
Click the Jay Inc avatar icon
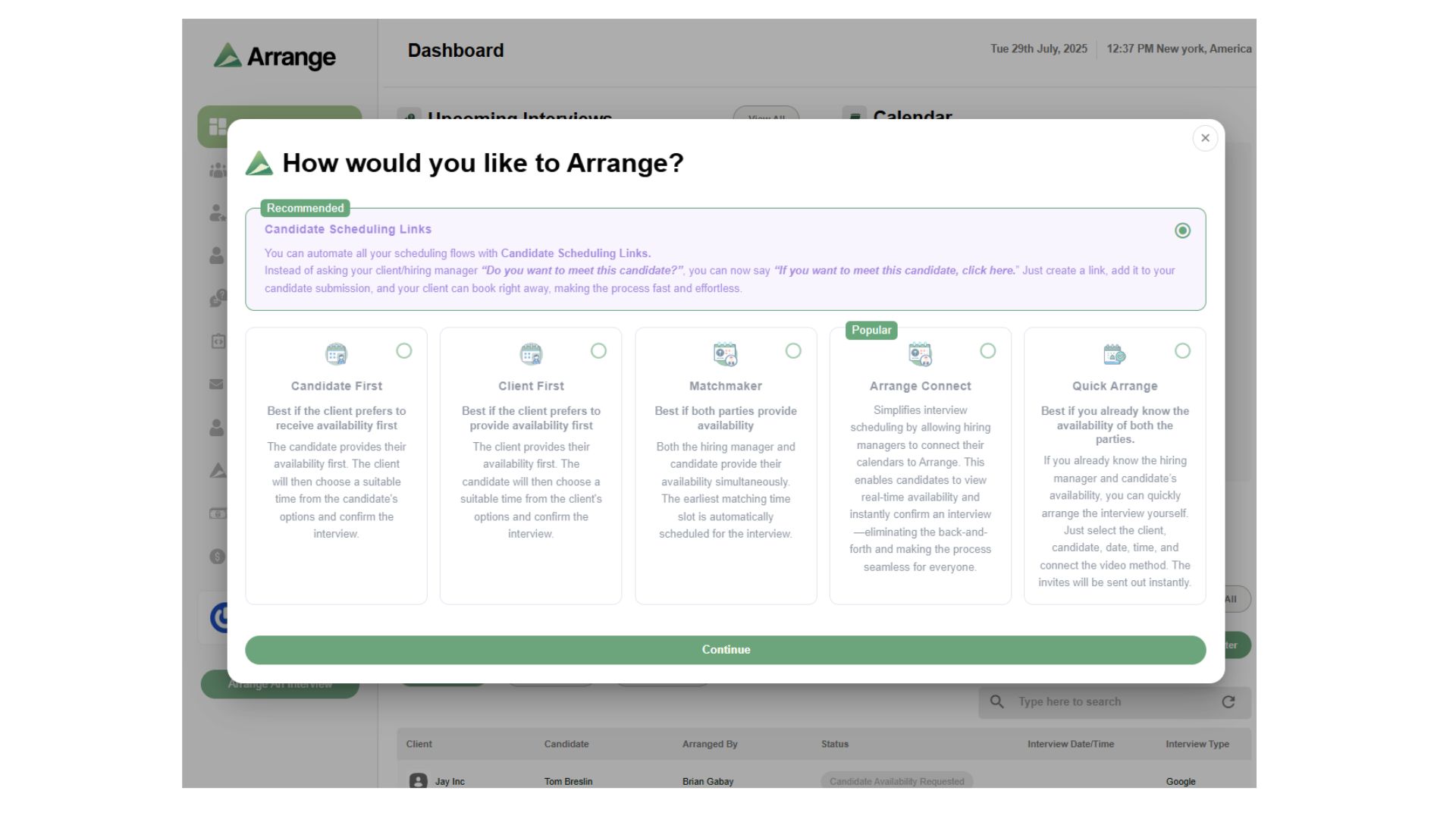click(418, 780)
